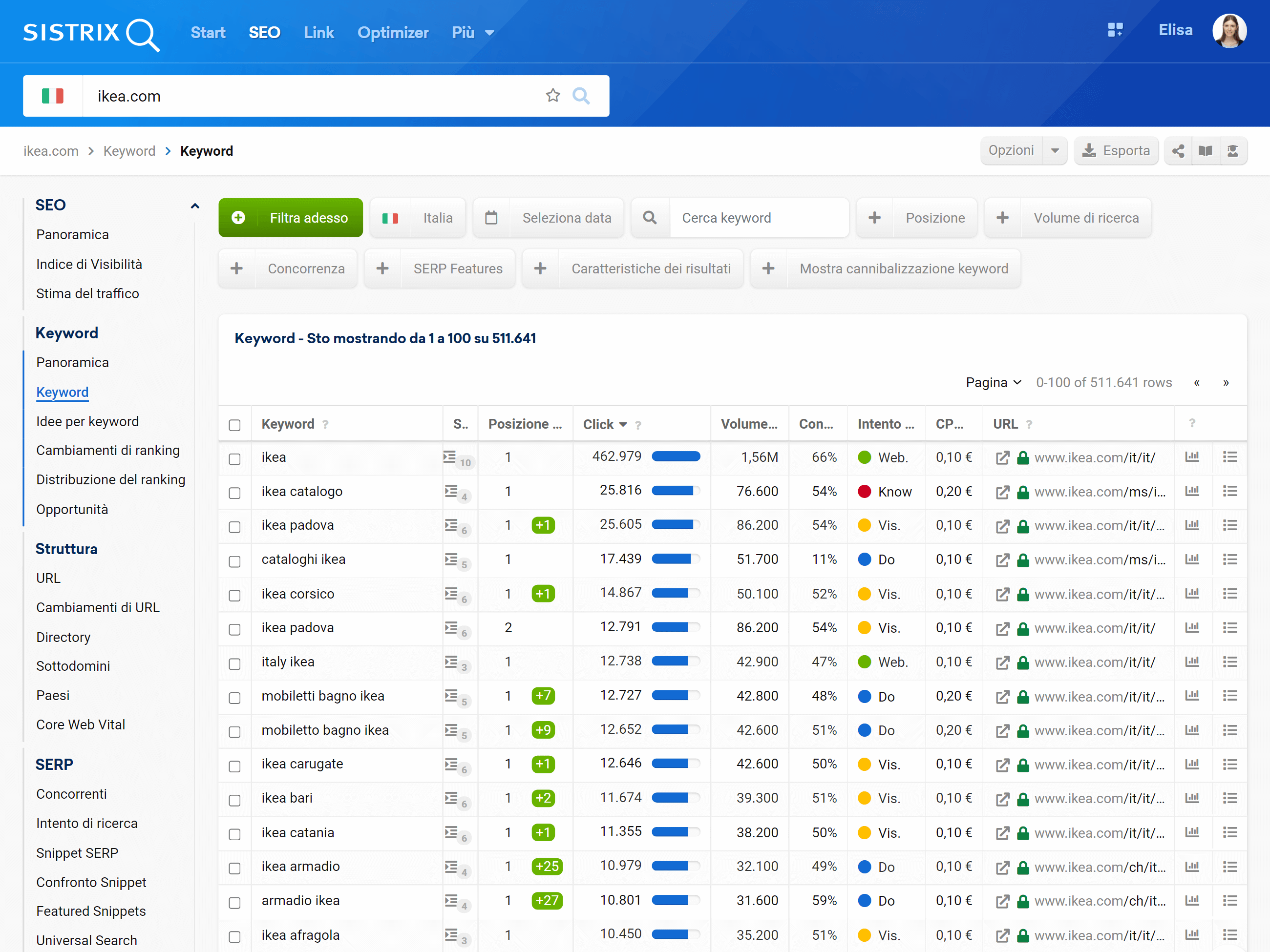Viewport: 1270px width, 952px height.
Task: Click the tutorial person icon in toolbar
Action: tap(1233, 151)
